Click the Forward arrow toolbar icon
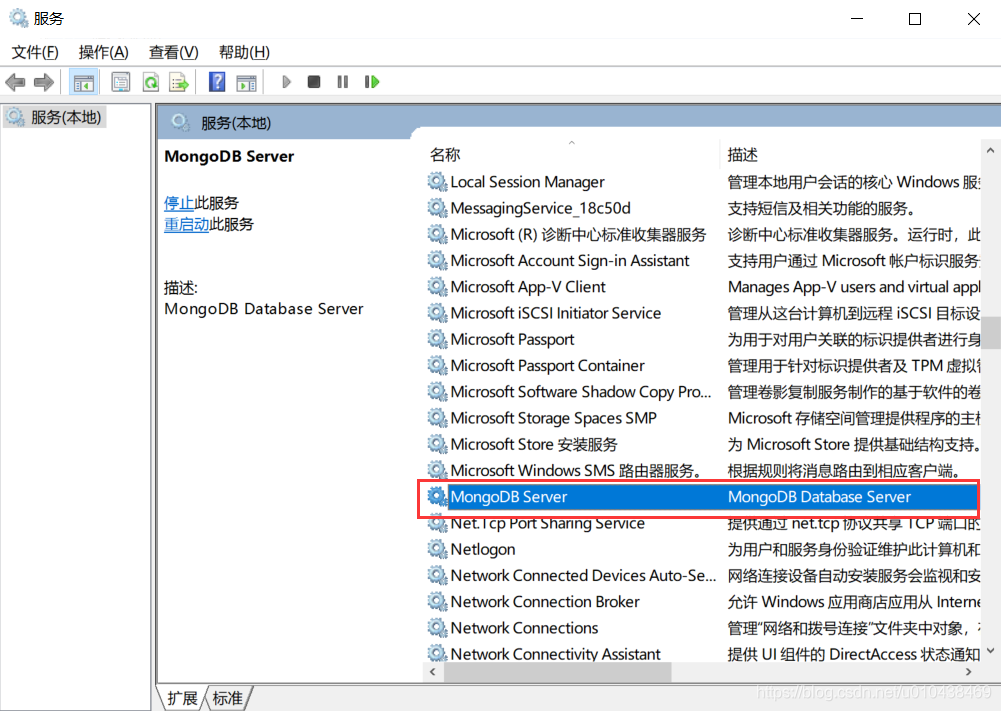The width and height of the screenshot is (1001, 711). (43, 82)
